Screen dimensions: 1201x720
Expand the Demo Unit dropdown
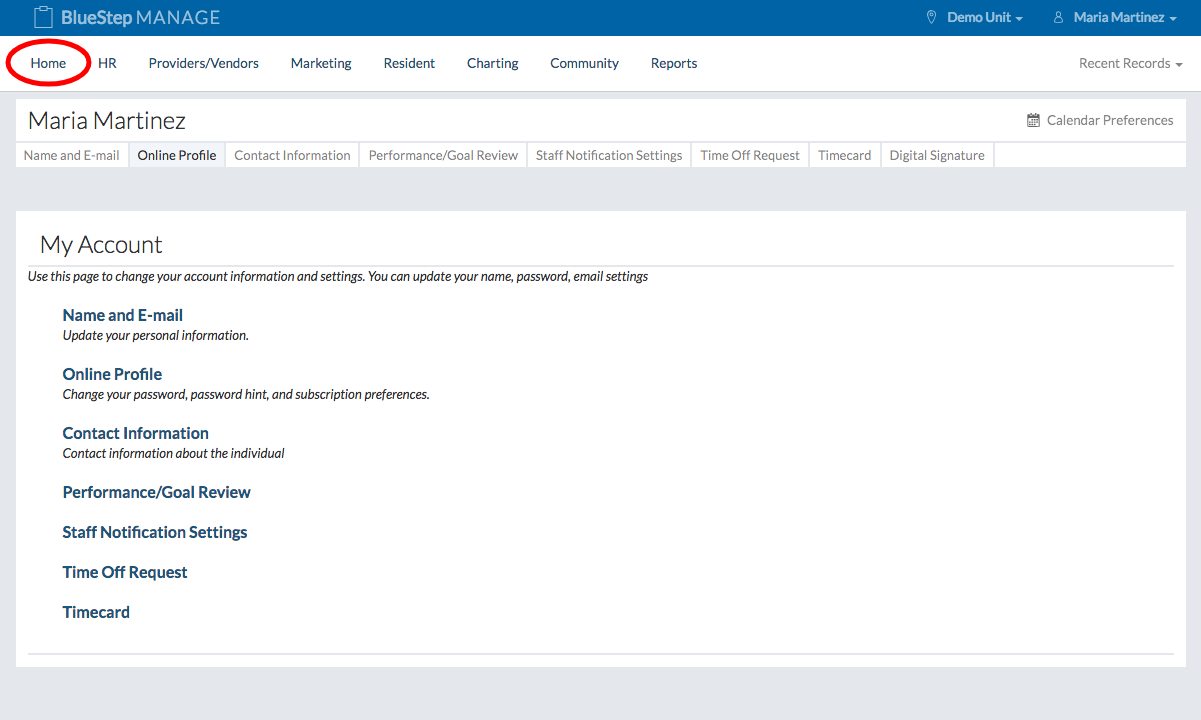pyautogui.click(x=984, y=18)
